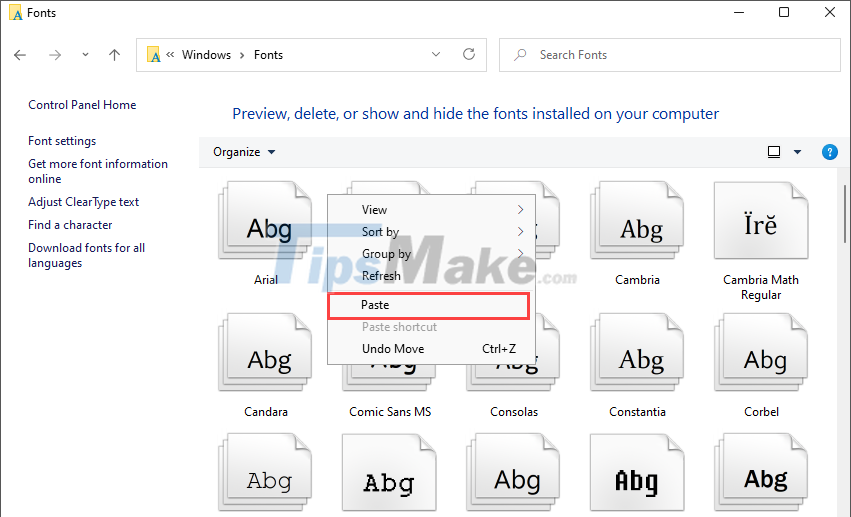The image size is (851, 517).
Task: Change your view icon button
Action: tap(774, 152)
